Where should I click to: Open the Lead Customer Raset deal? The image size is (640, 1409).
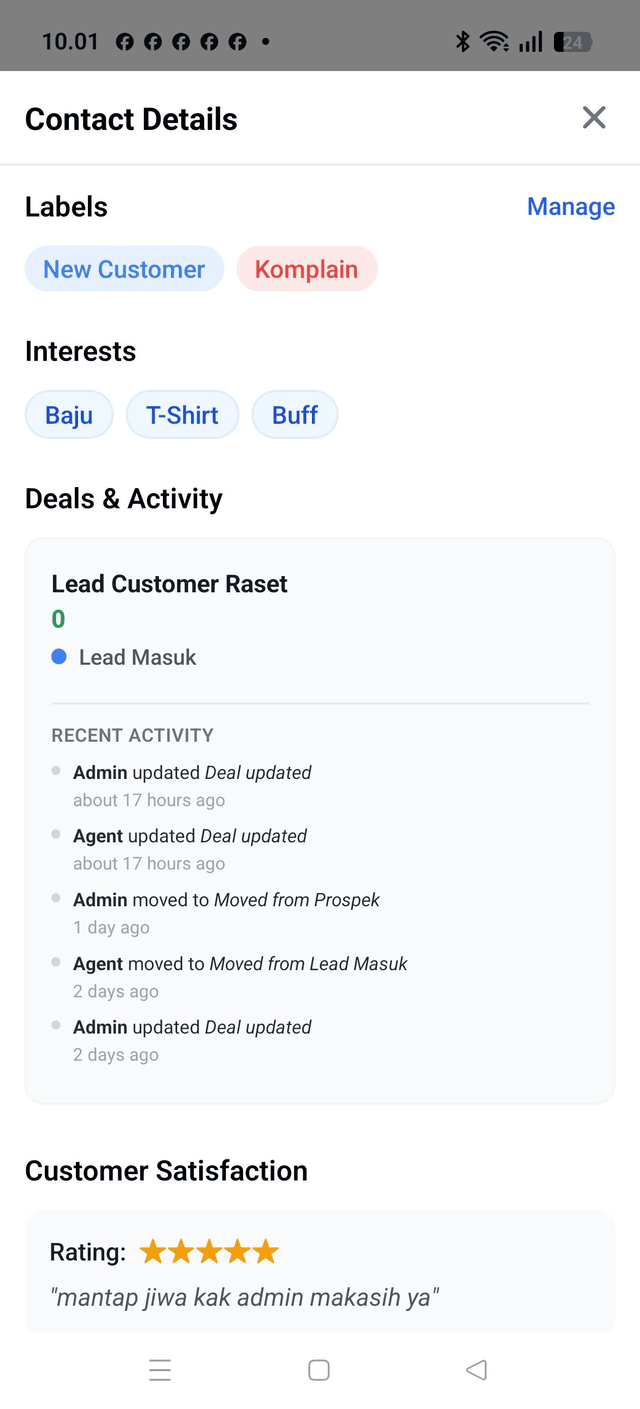(170, 584)
